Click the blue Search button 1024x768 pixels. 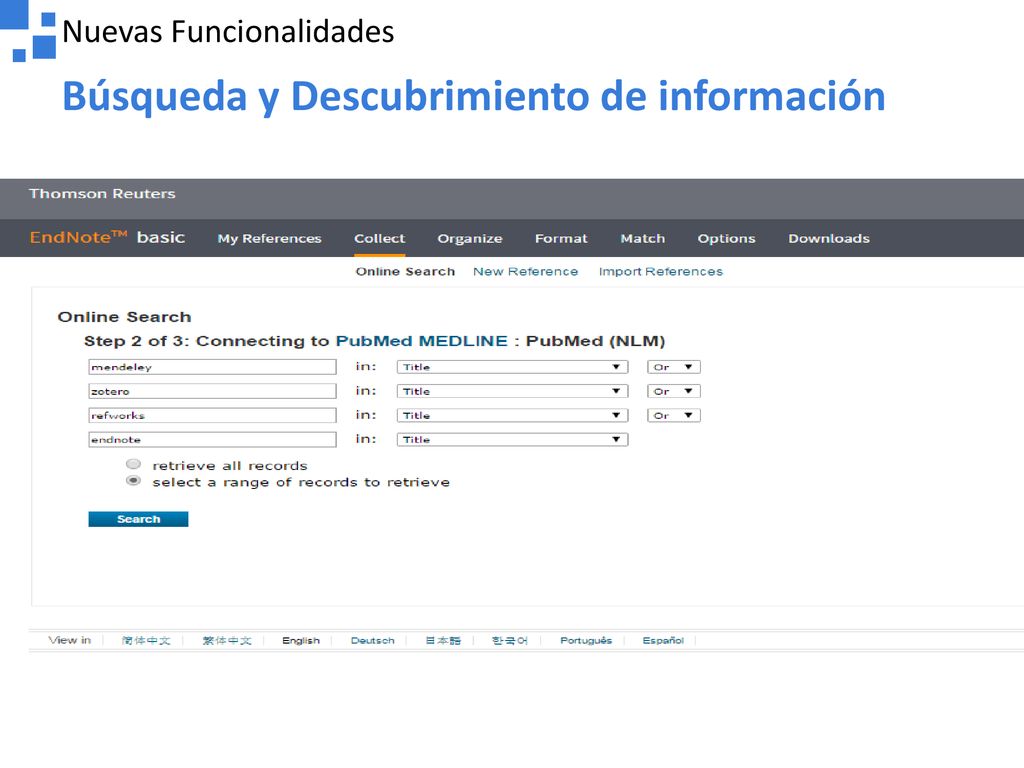point(138,519)
